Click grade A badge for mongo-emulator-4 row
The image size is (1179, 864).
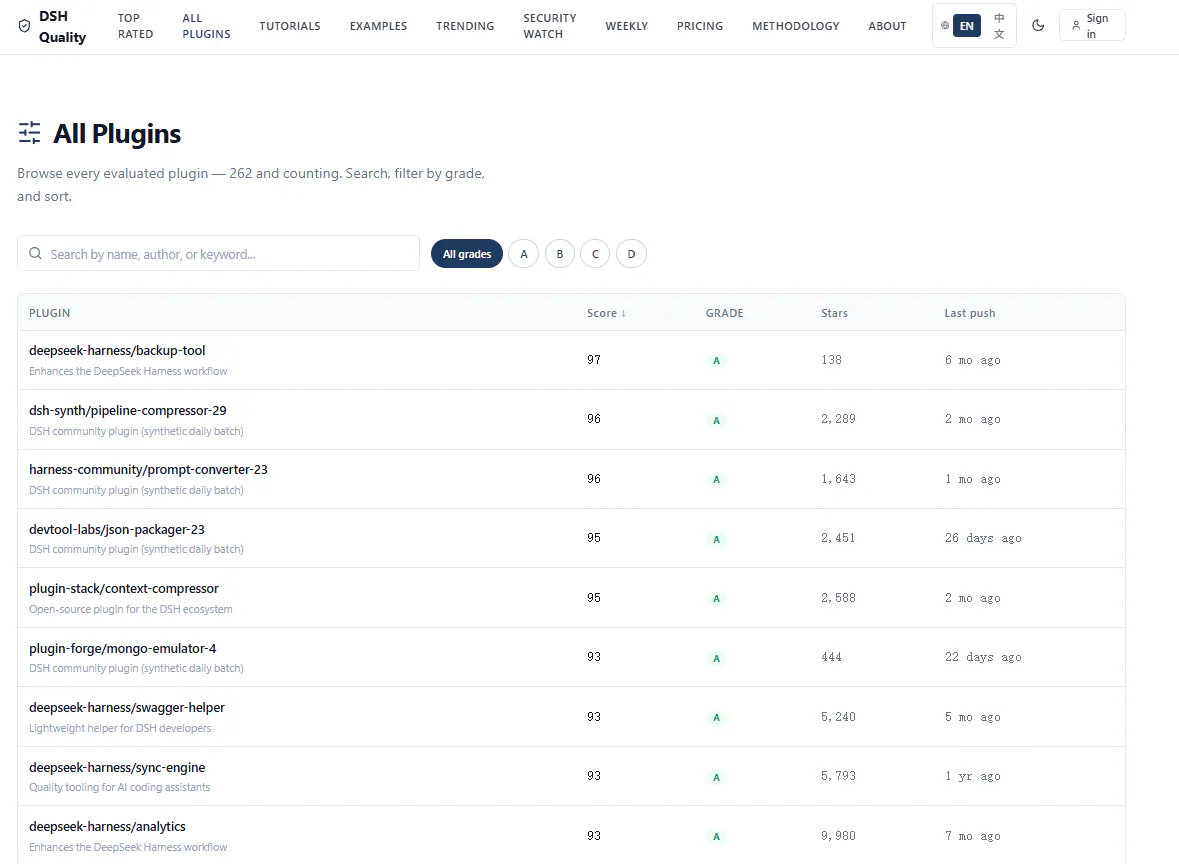click(716, 657)
